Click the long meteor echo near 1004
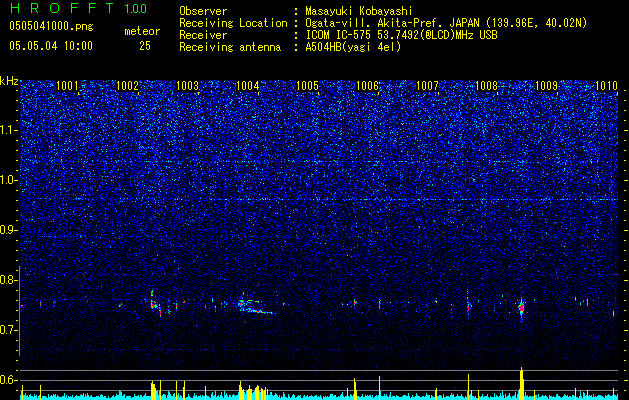 [256, 306]
